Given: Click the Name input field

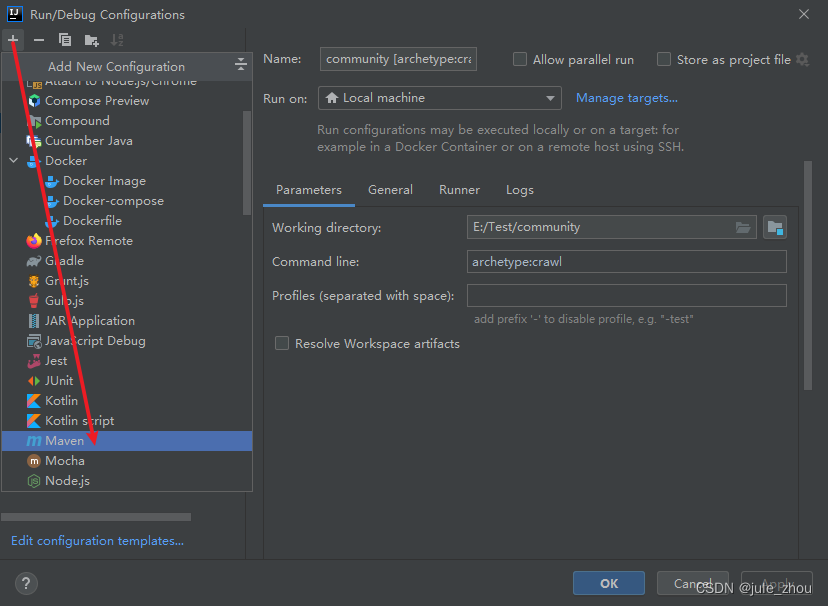Looking at the screenshot, I should [x=398, y=59].
